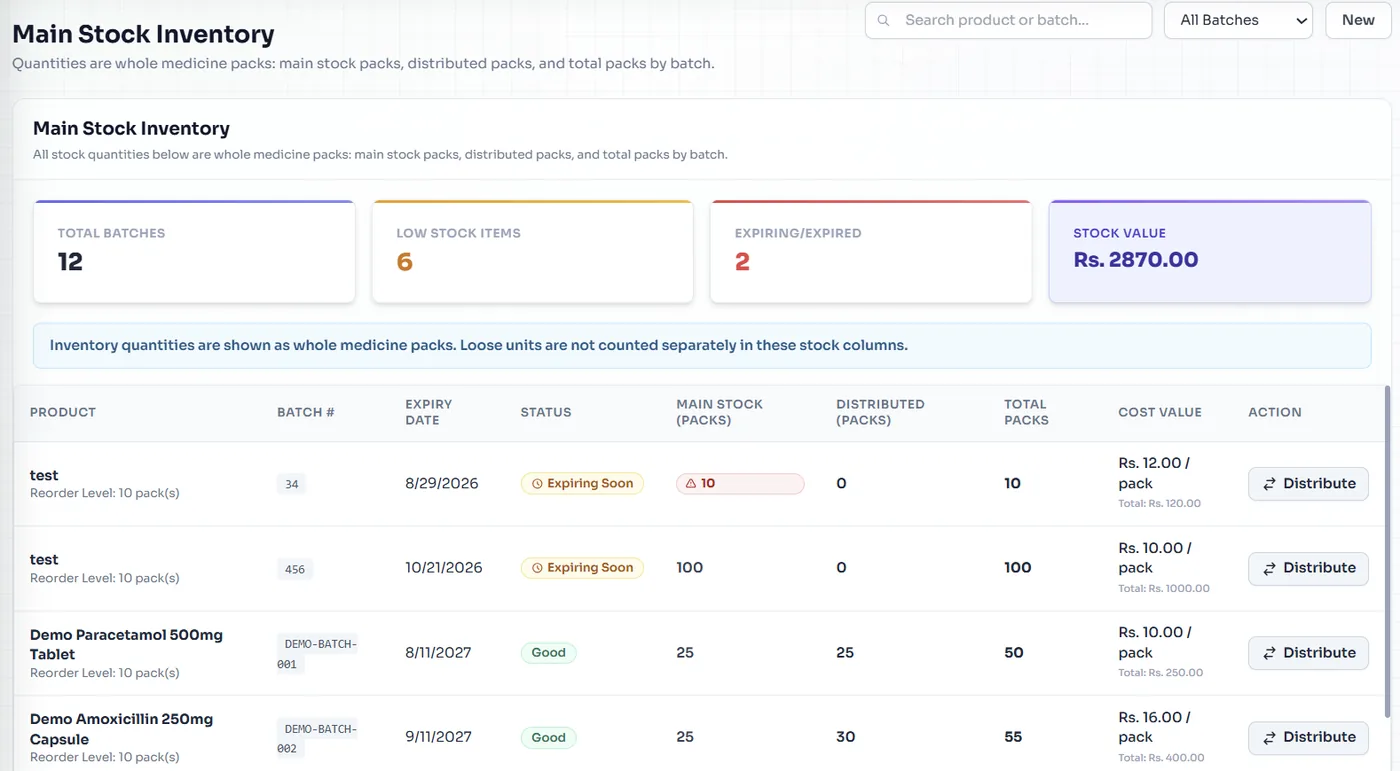Click the Cost Value column header

pos(1160,412)
